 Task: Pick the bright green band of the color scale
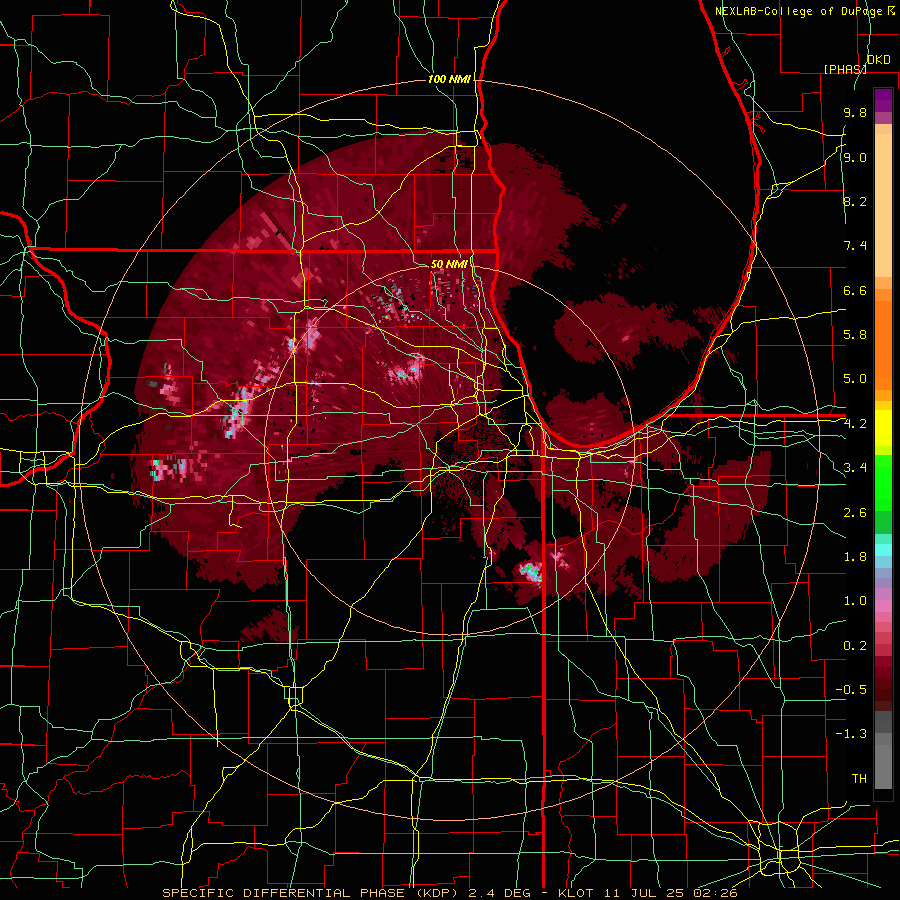coord(883,483)
